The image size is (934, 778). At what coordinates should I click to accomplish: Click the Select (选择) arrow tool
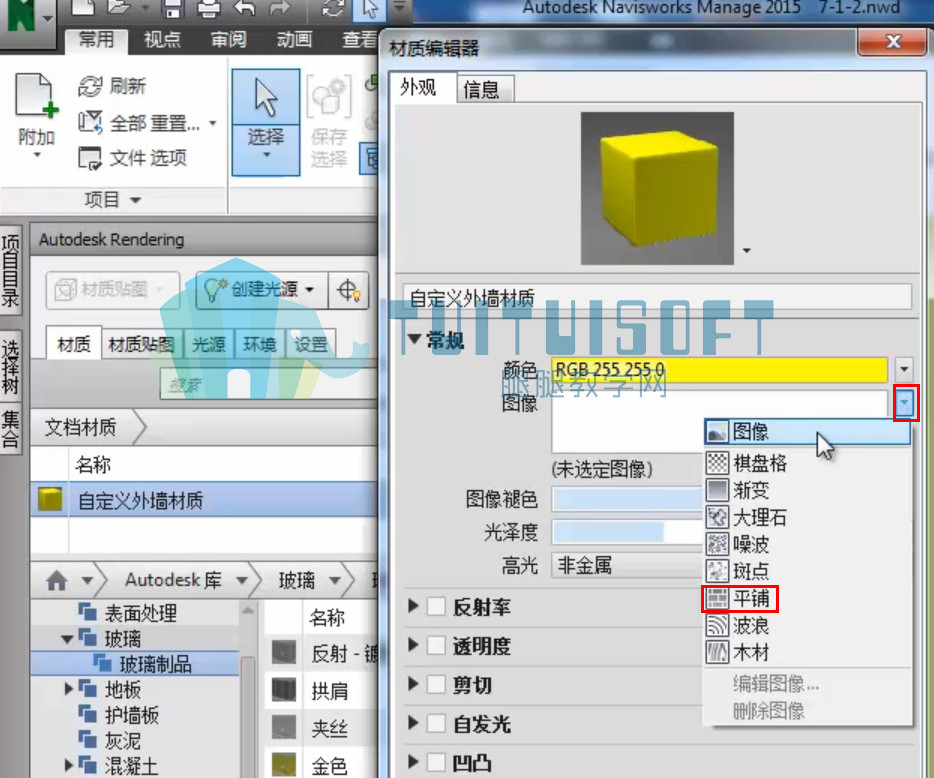click(266, 97)
